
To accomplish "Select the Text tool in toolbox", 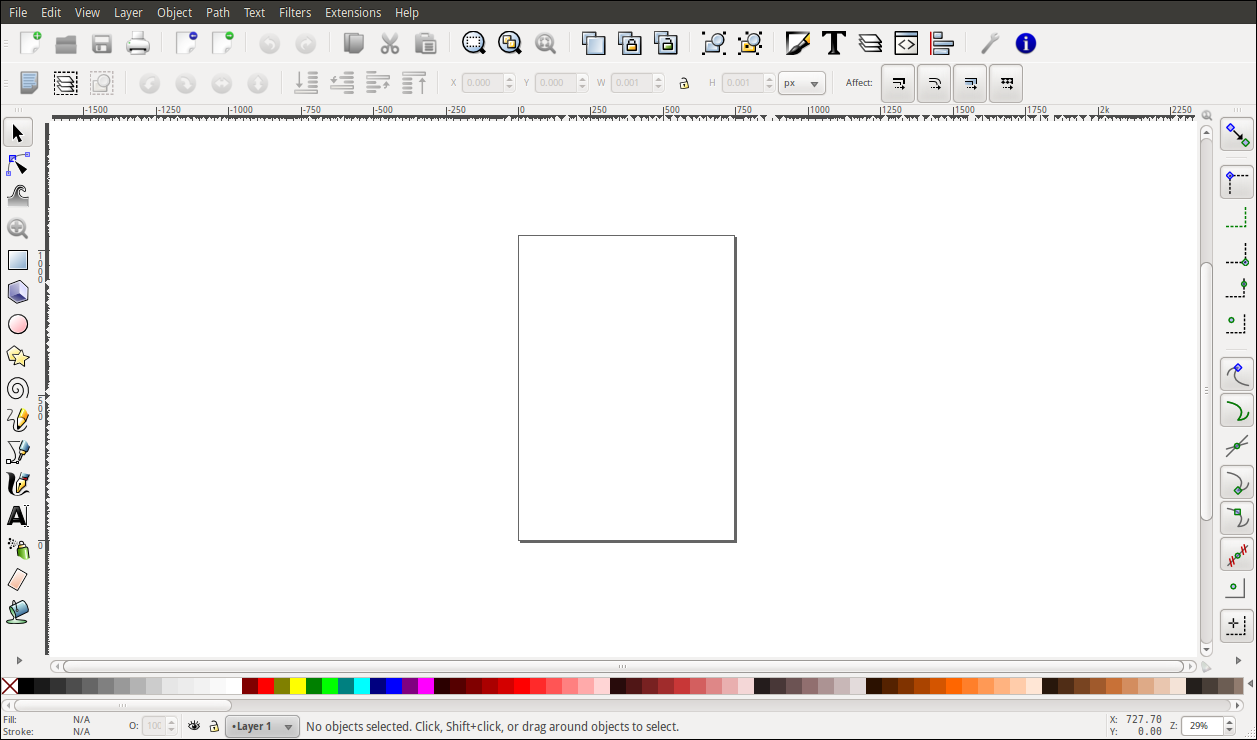I will (x=18, y=516).
